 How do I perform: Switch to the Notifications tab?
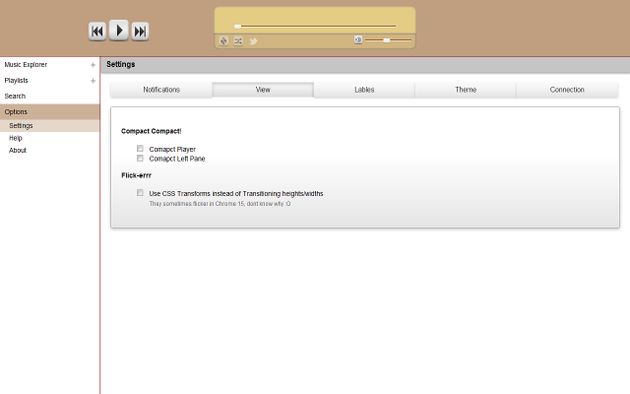click(162, 90)
